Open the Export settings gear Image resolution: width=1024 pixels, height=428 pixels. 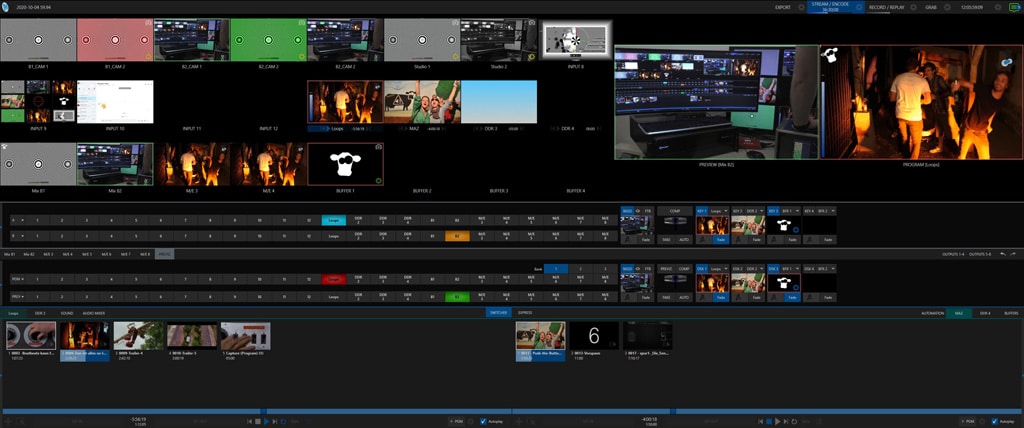point(800,7)
